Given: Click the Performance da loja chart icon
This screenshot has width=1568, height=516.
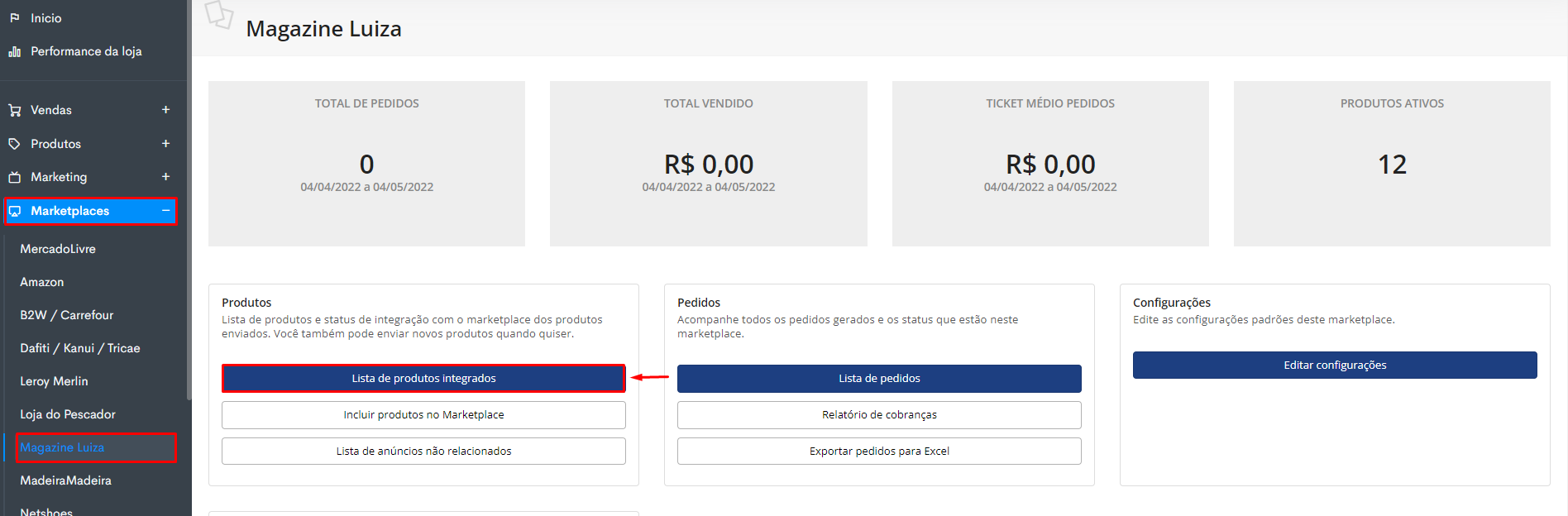Looking at the screenshot, I should (x=14, y=51).
